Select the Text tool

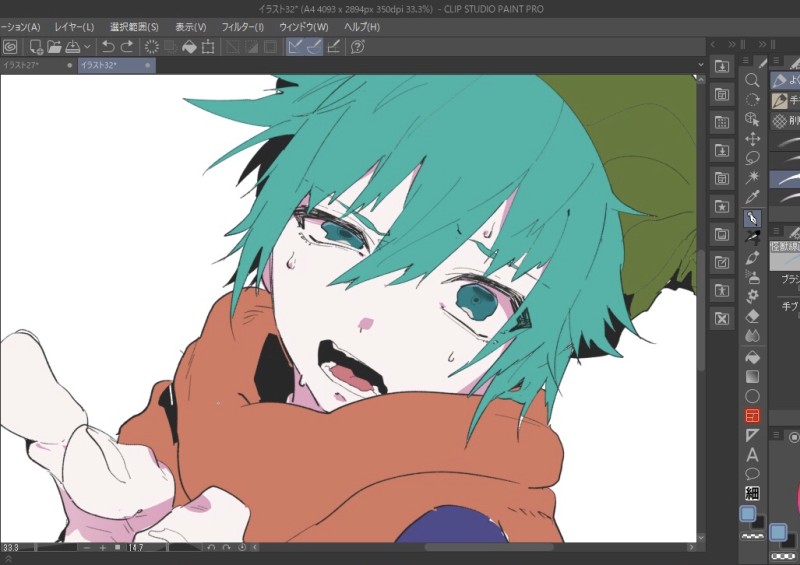pos(752,455)
